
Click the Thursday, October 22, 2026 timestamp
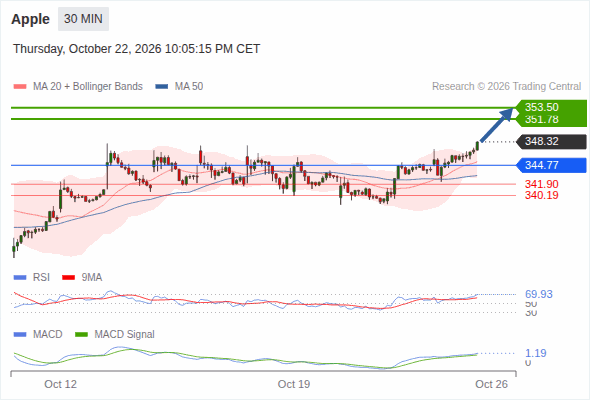[x=137, y=49]
